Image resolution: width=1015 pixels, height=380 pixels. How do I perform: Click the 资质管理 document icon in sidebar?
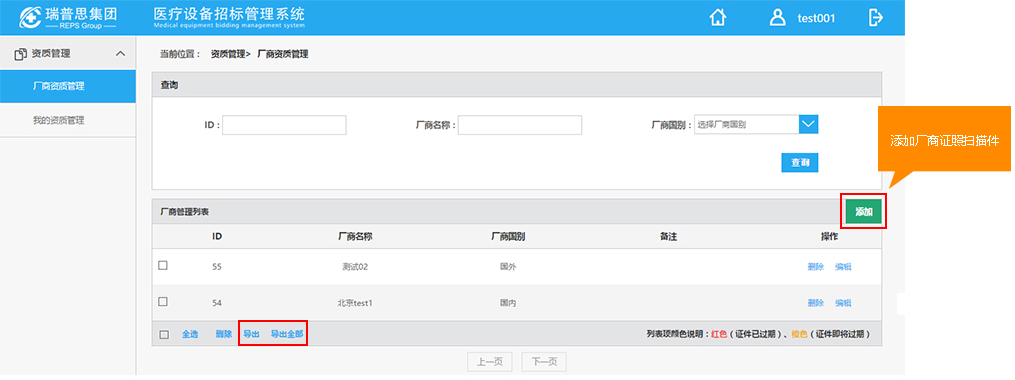coord(20,54)
